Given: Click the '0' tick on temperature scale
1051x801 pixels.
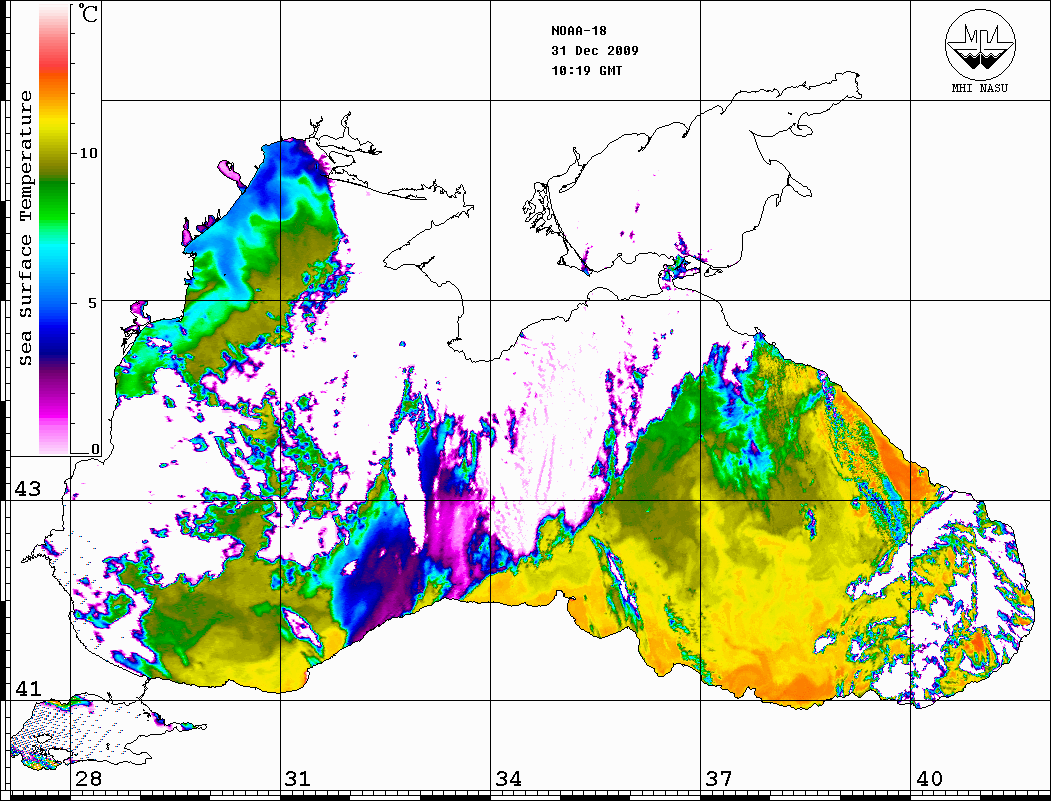Looking at the screenshot, I should point(95,449).
